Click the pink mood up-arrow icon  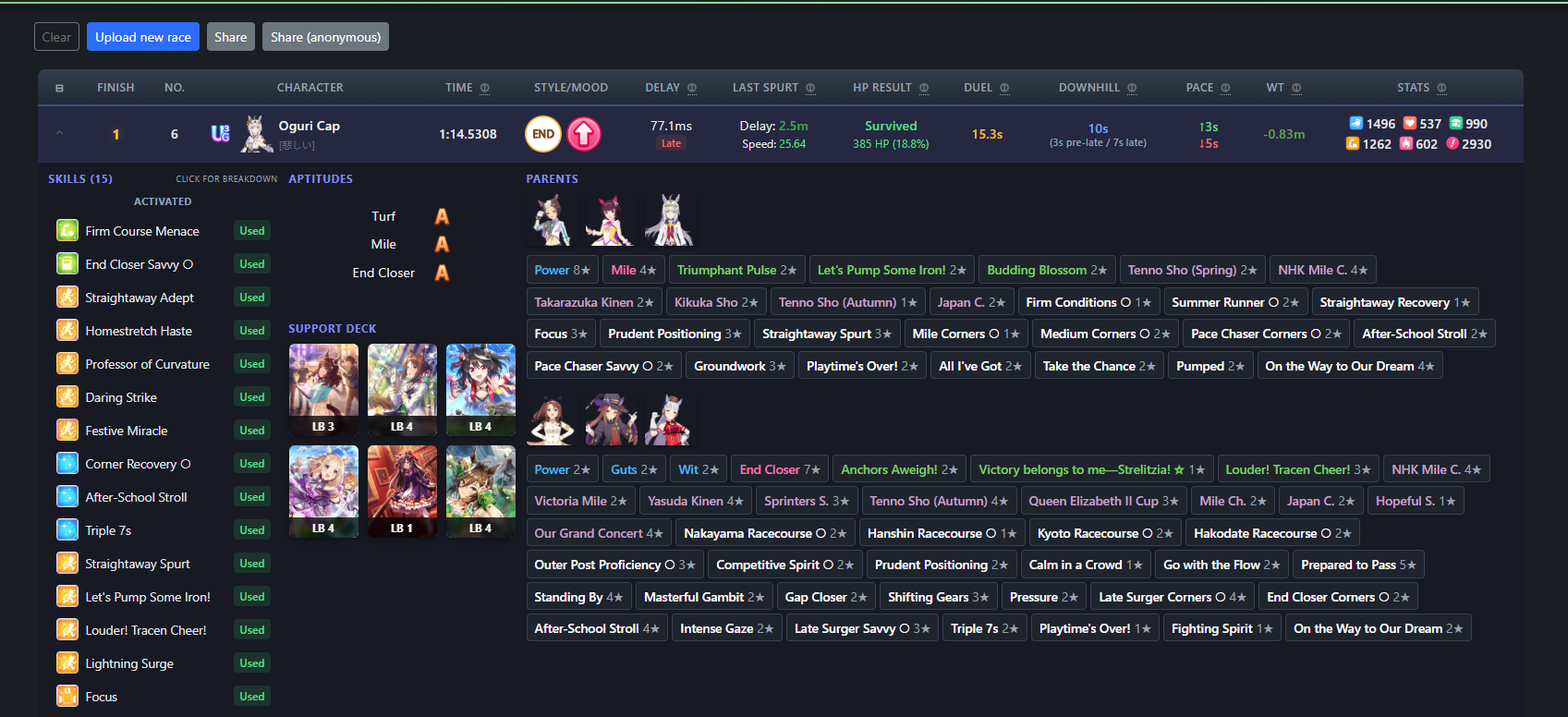584,134
